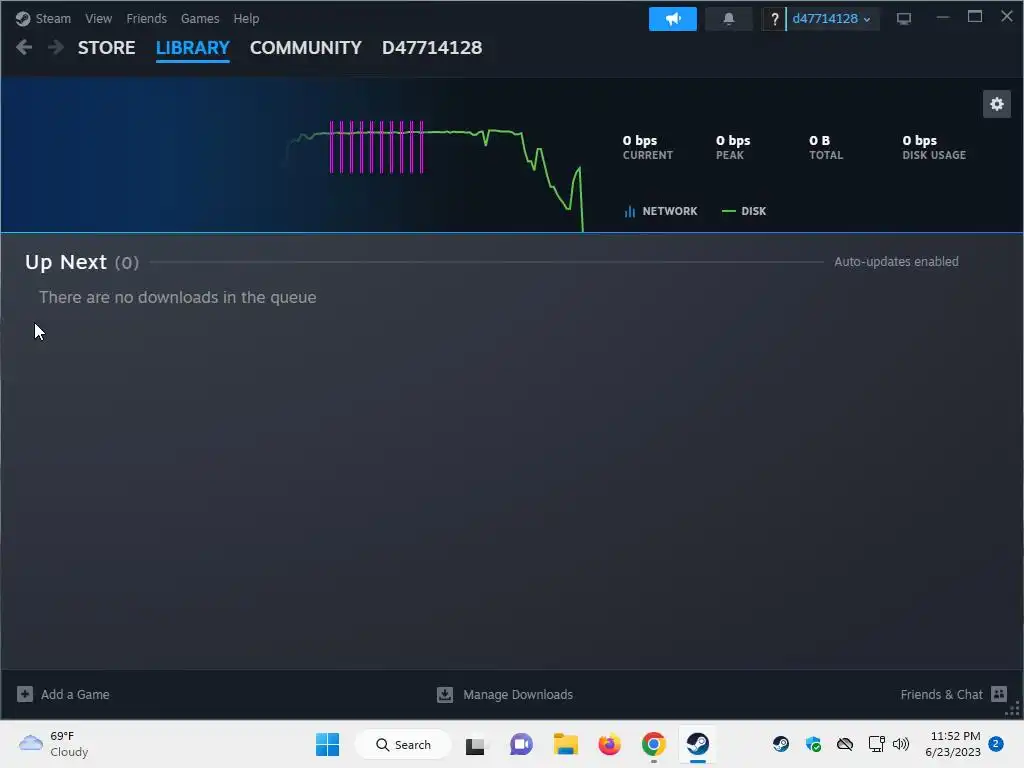Viewport: 1024px width, 768px height.
Task: Click the OneDrive cloud tray icon
Action: [x=845, y=744]
